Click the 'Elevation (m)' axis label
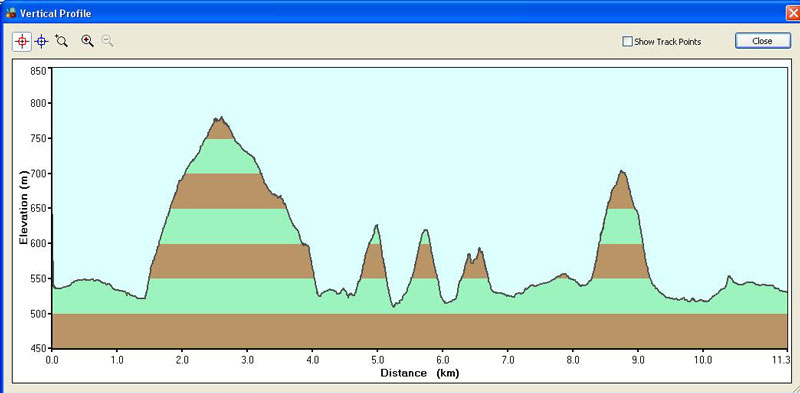The width and height of the screenshot is (800, 393). click(23, 208)
